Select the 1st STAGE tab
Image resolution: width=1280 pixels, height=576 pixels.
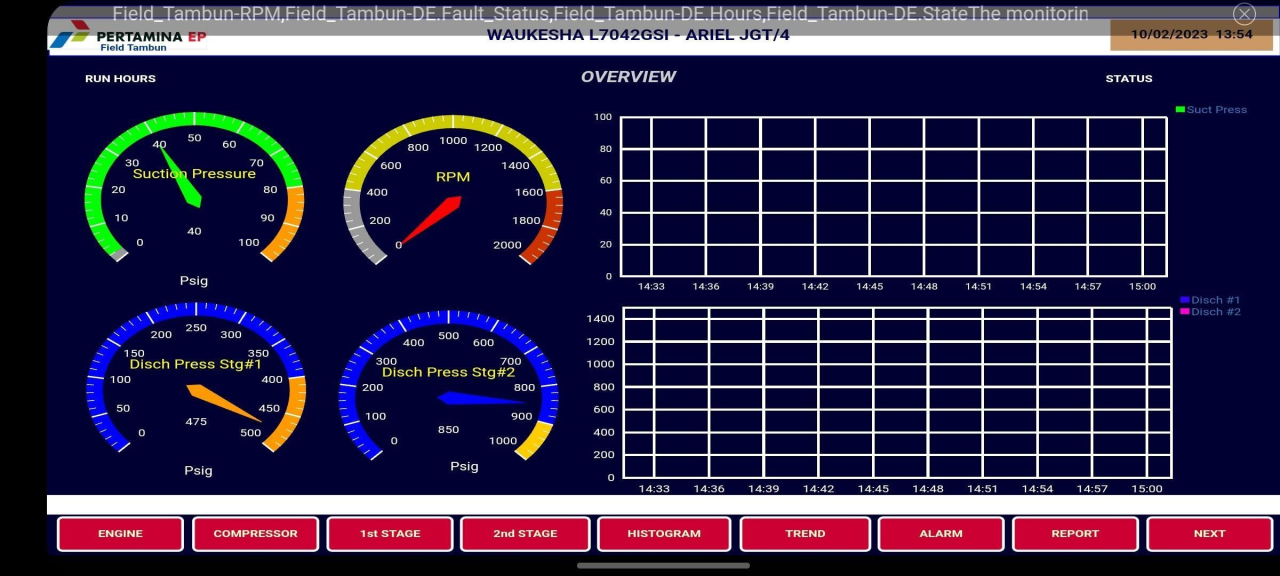click(390, 534)
